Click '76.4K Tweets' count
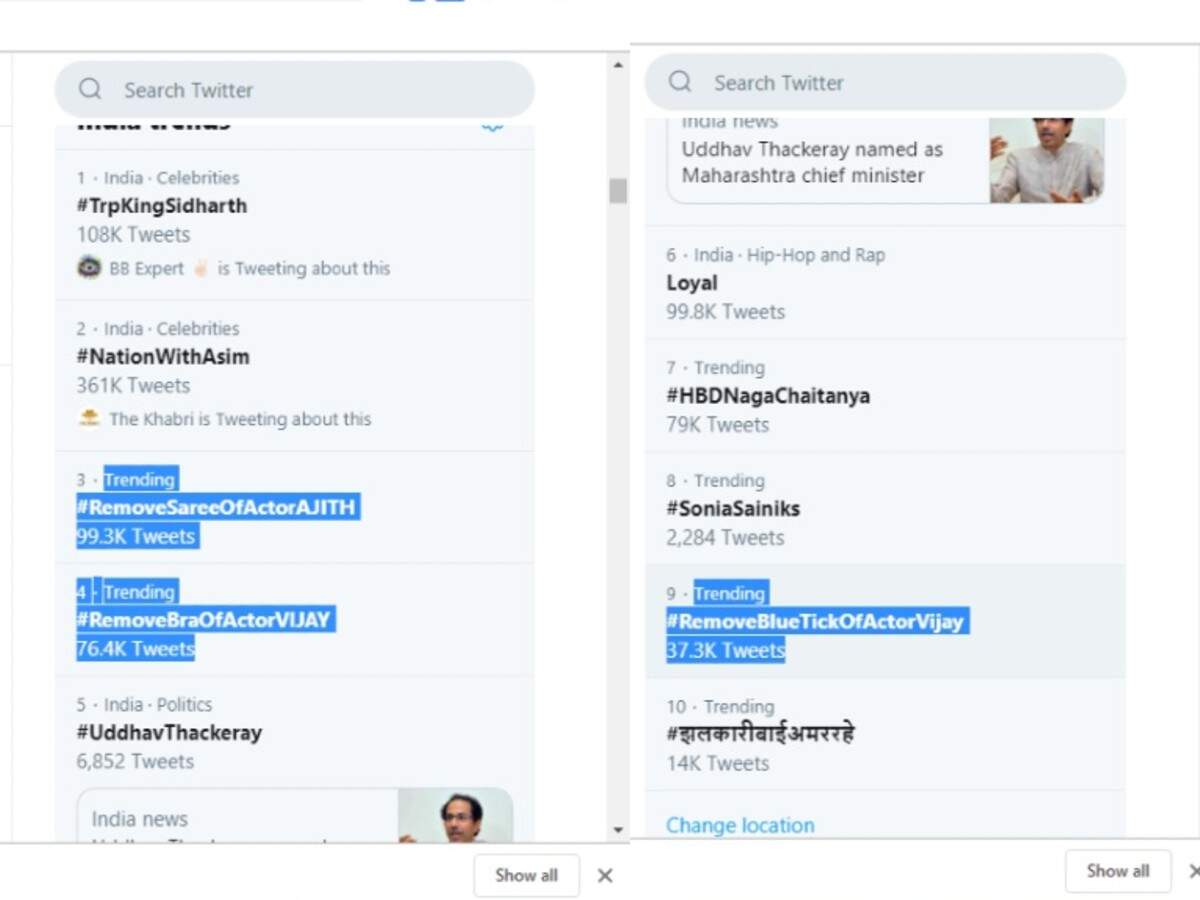Viewport: 1200px width, 900px height. 136,650
